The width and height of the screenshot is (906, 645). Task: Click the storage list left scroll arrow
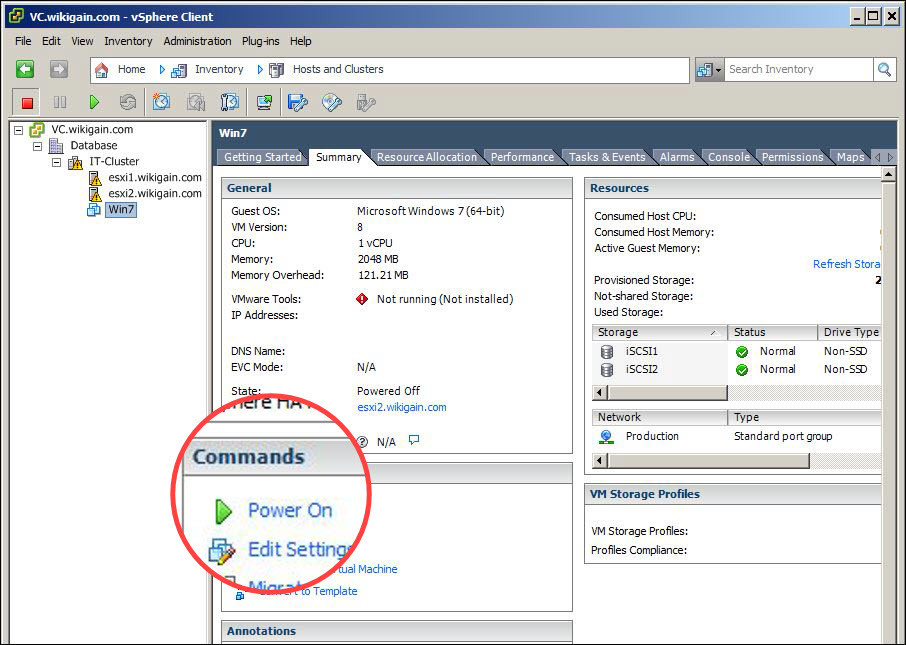600,393
